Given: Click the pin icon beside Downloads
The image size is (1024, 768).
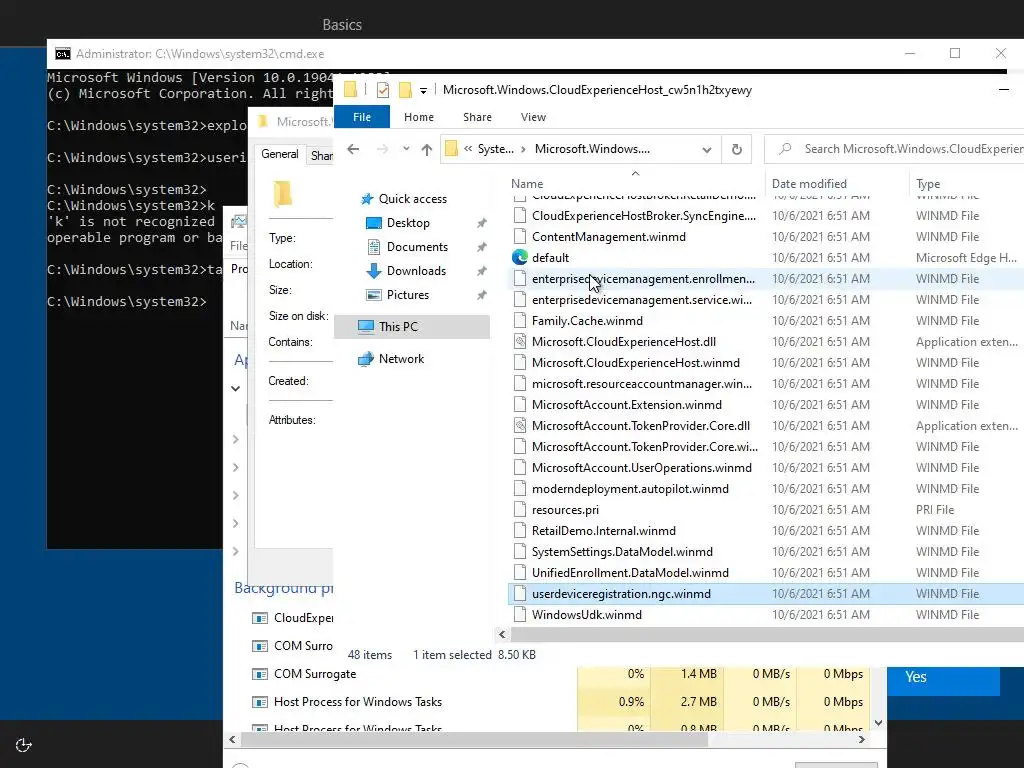Looking at the screenshot, I should (481, 271).
